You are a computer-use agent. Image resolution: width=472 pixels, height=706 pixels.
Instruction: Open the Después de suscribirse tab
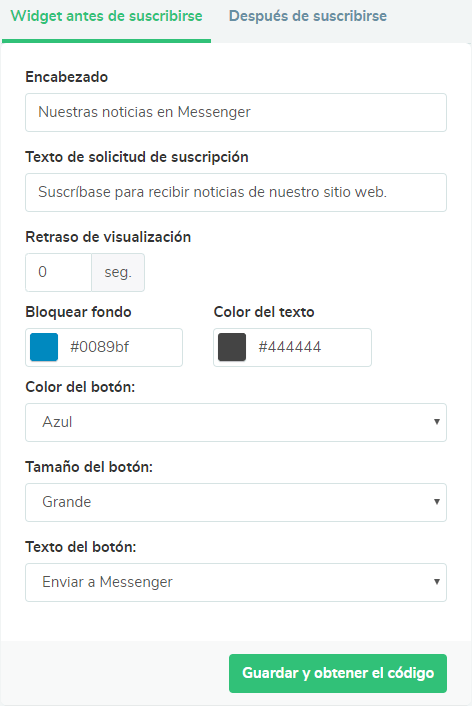tap(308, 16)
